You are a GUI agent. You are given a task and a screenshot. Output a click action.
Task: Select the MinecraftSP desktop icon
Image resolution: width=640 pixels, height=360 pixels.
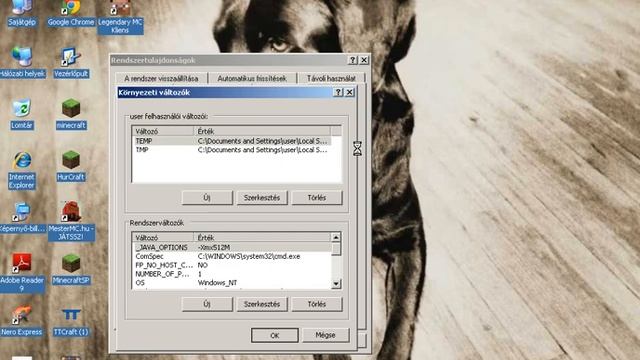tap(71, 269)
